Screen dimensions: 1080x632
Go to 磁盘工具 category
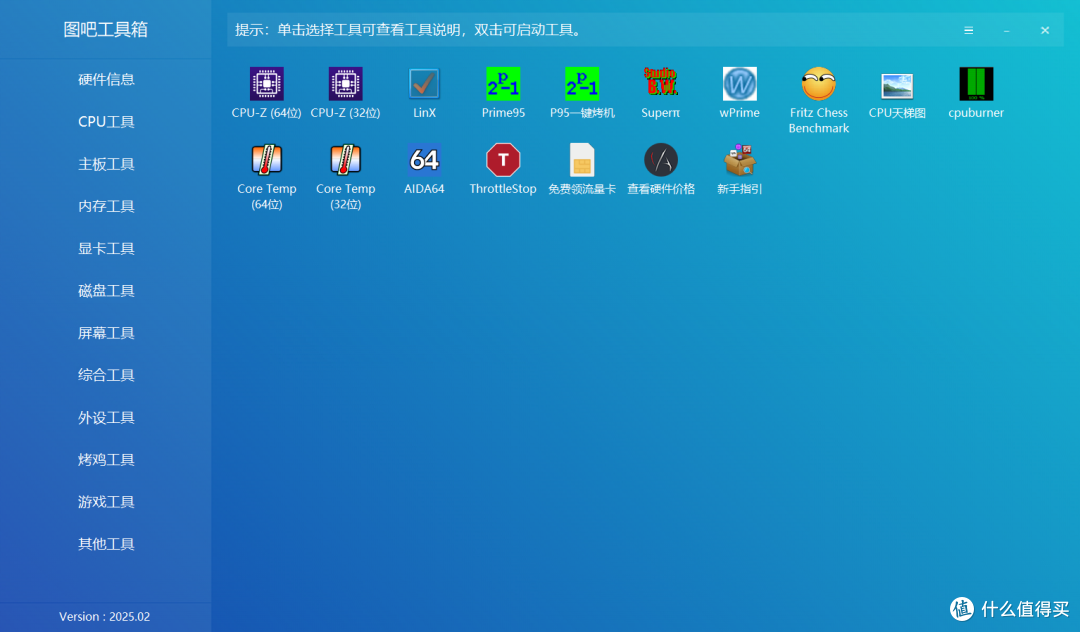(x=106, y=291)
